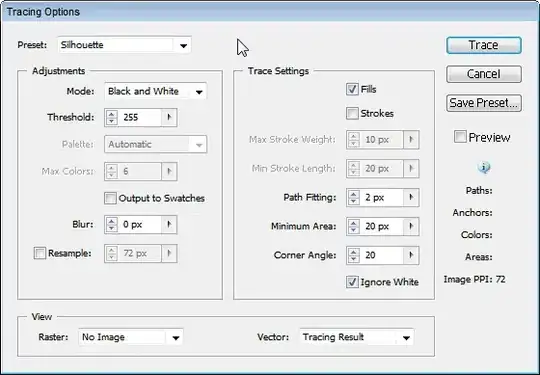Screen dimensions: 540x375
Task: Enable the Resample checkbox
Action: point(40,253)
